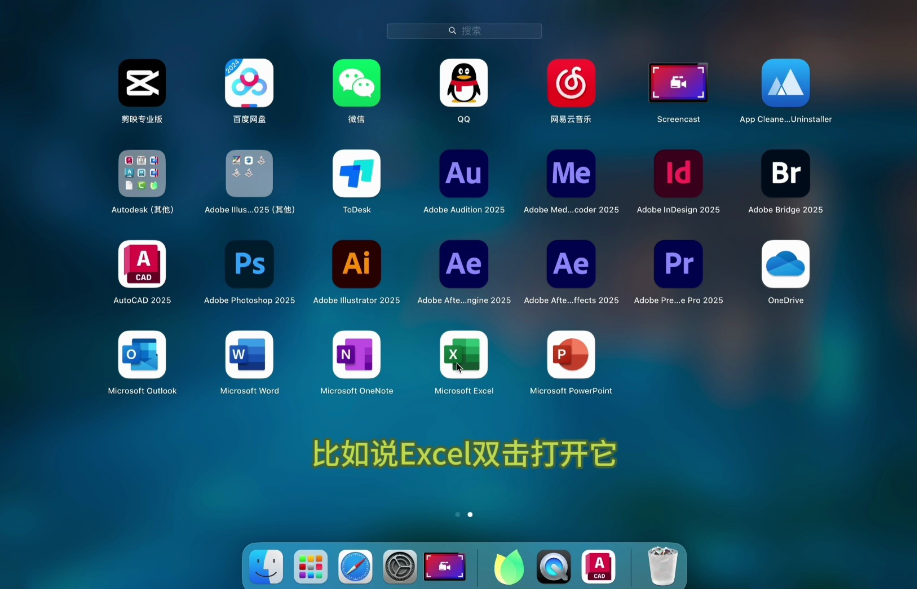Open the CapCut (剪映专业版) app
The image size is (917, 589).
(x=142, y=83)
